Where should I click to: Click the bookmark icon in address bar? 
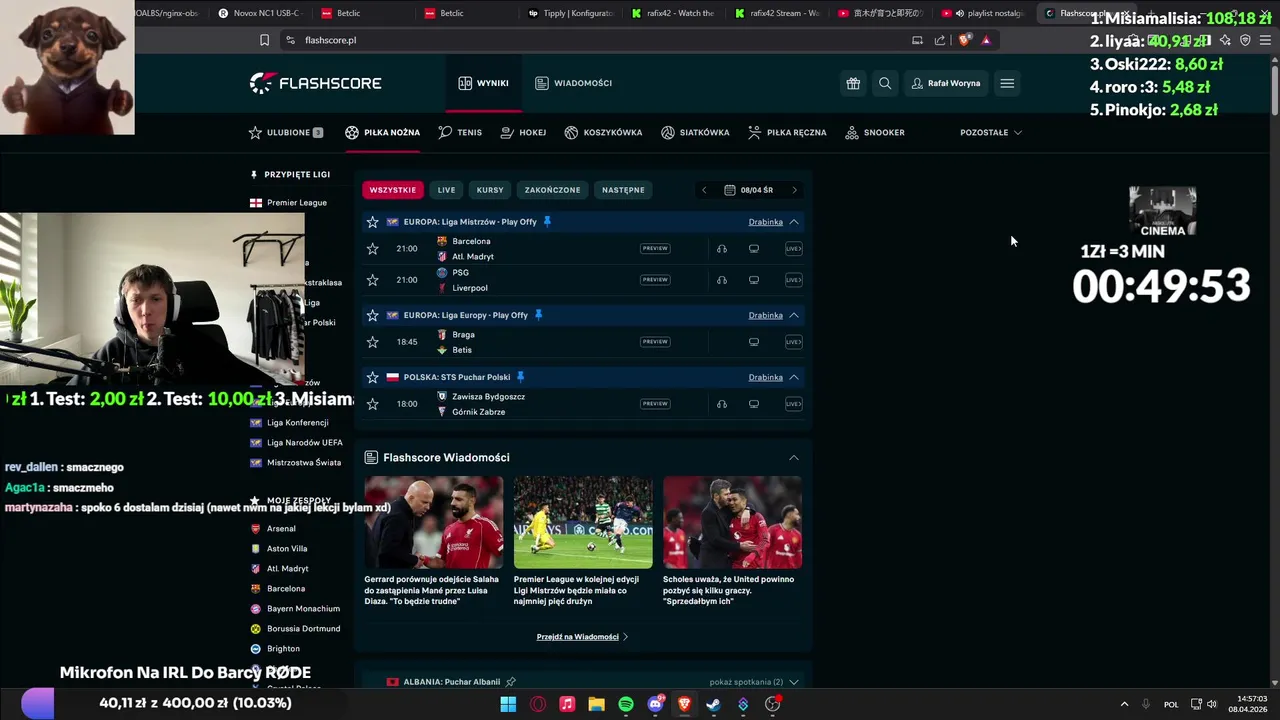click(x=264, y=40)
